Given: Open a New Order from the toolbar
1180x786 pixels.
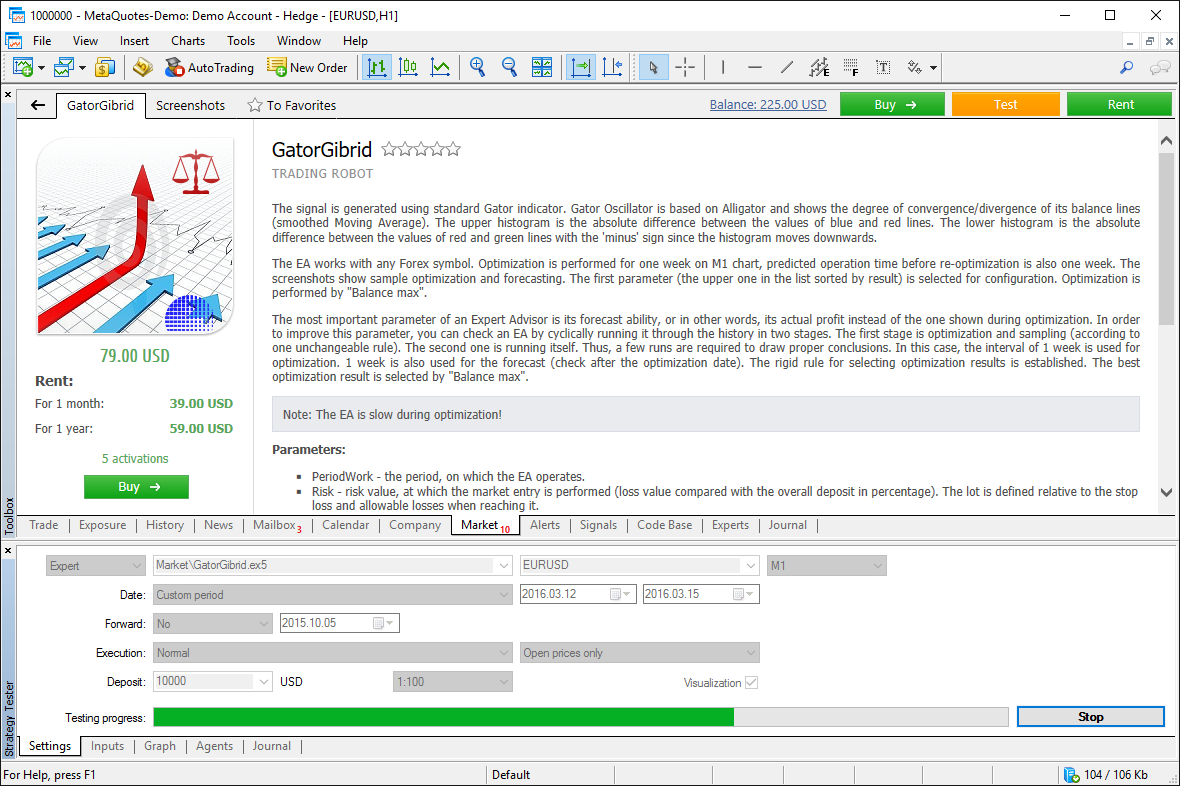Looking at the screenshot, I should pyautogui.click(x=307, y=67).
